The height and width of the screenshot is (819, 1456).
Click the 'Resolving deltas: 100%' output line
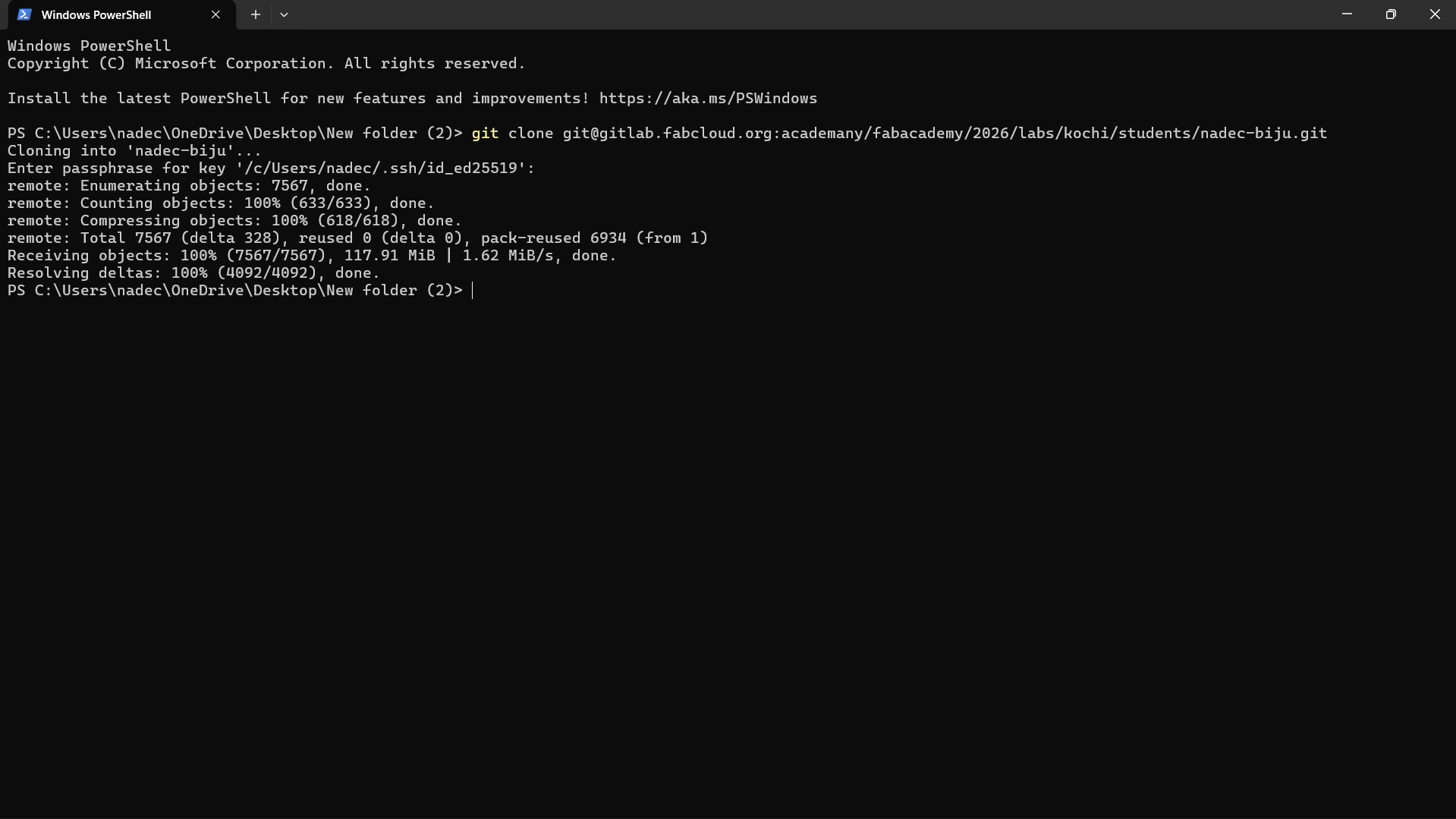click(193, 272)
